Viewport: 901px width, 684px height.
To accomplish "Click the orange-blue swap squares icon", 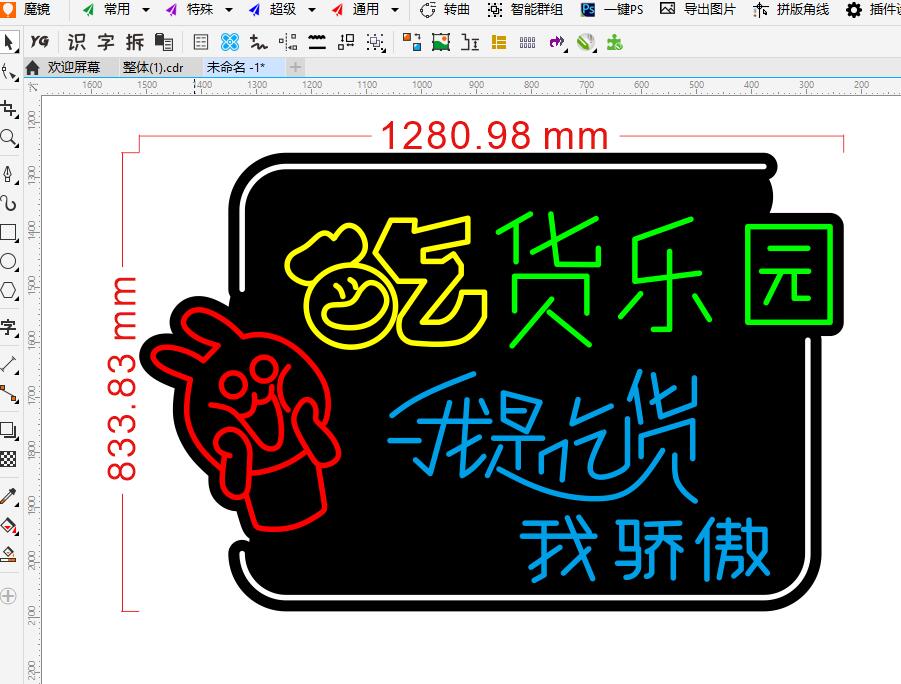I will (x=412, y=42).
